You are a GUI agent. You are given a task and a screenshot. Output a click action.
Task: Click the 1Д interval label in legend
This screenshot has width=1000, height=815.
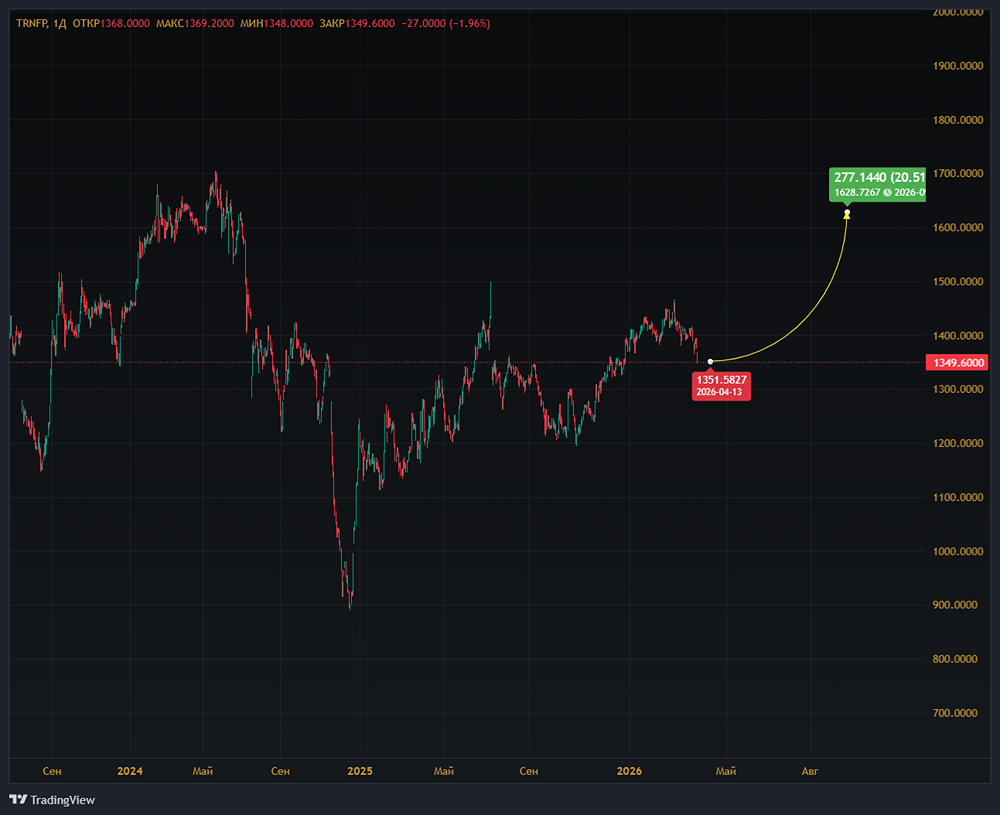pyautogui.click(x=59, y=22)
